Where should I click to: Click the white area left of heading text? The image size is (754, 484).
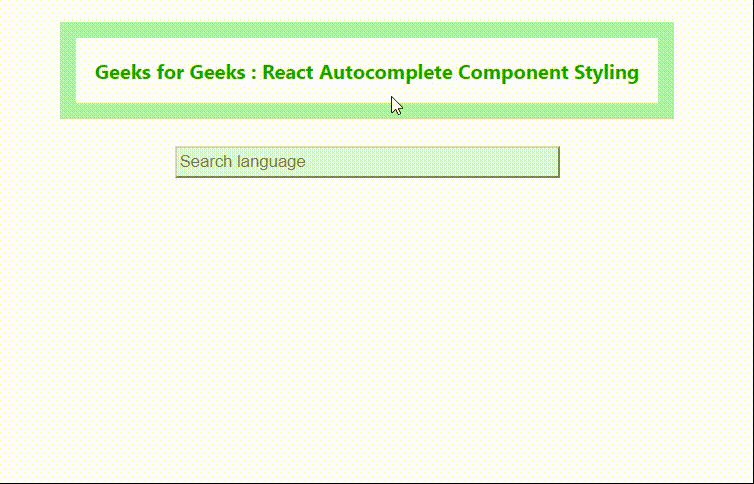coord(85,72)
